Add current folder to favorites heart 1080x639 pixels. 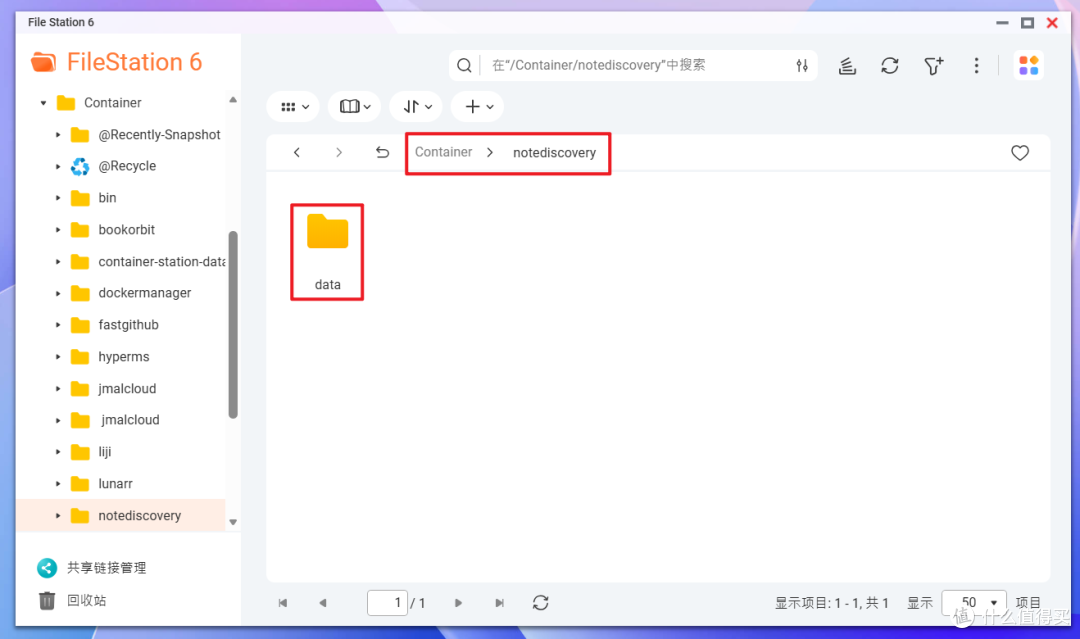(1020, 152)
